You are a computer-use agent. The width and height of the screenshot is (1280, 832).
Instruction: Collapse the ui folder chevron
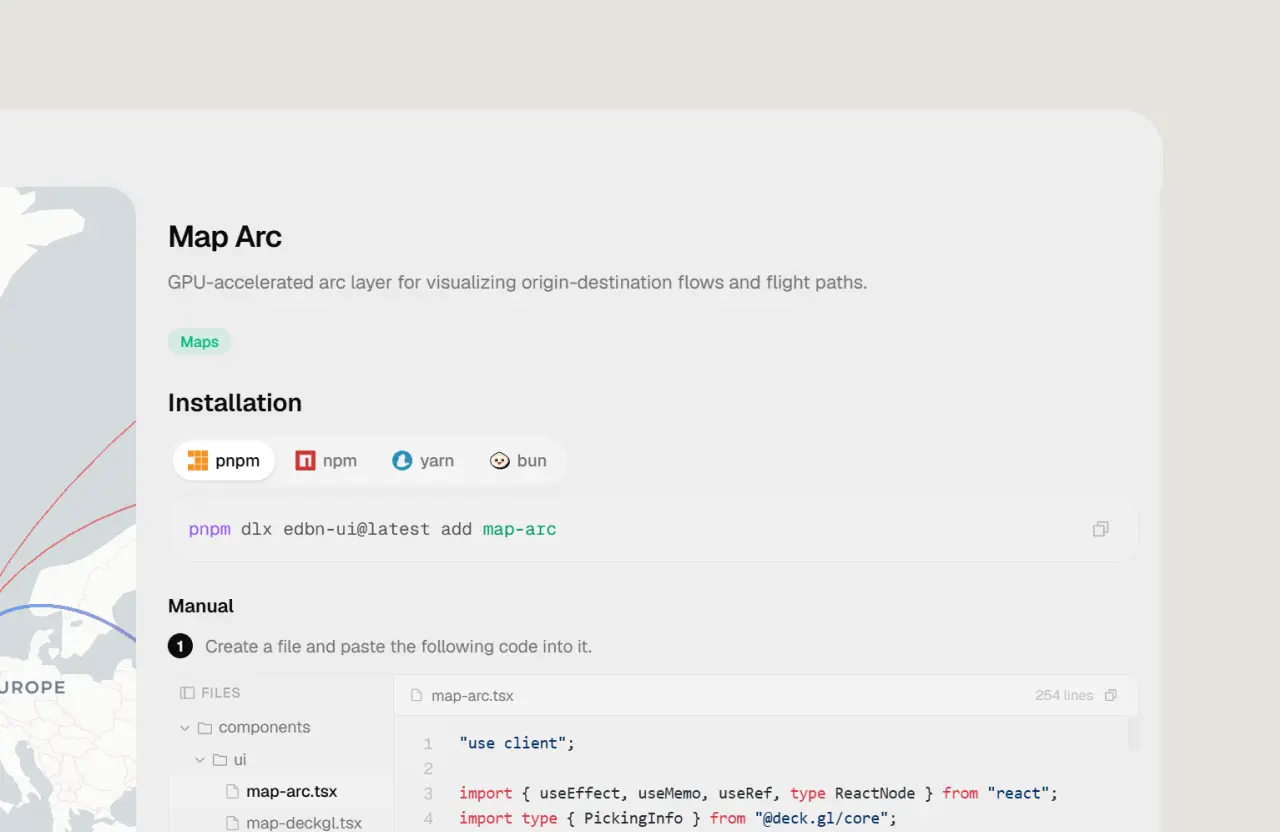(x=200, y=760)
